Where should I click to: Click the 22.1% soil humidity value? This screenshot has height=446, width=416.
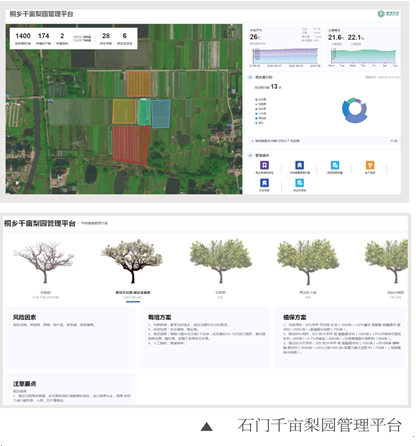coord(356,38)
